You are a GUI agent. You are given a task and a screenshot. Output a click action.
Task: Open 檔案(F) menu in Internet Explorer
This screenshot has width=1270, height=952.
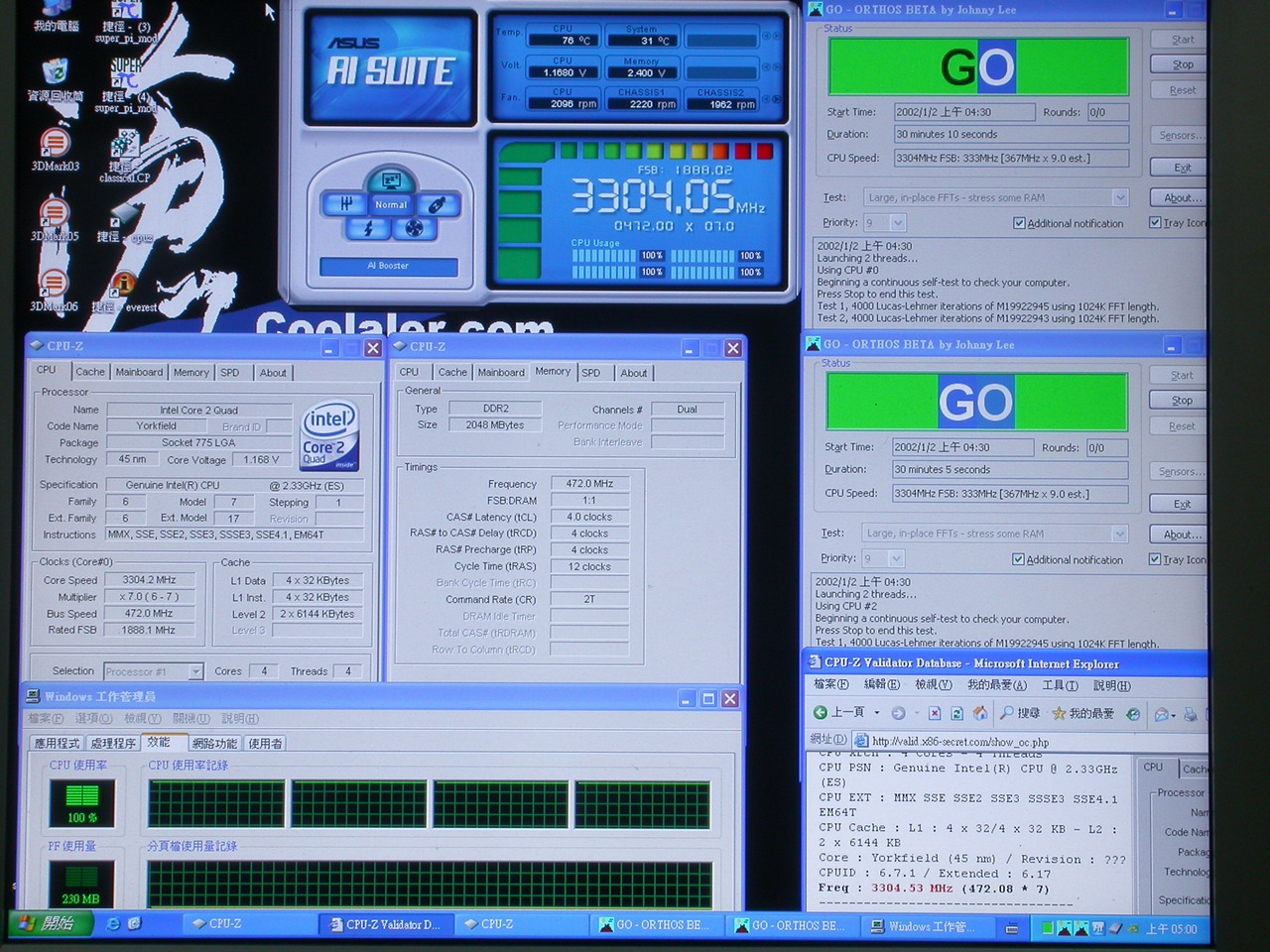coord(830,684)
